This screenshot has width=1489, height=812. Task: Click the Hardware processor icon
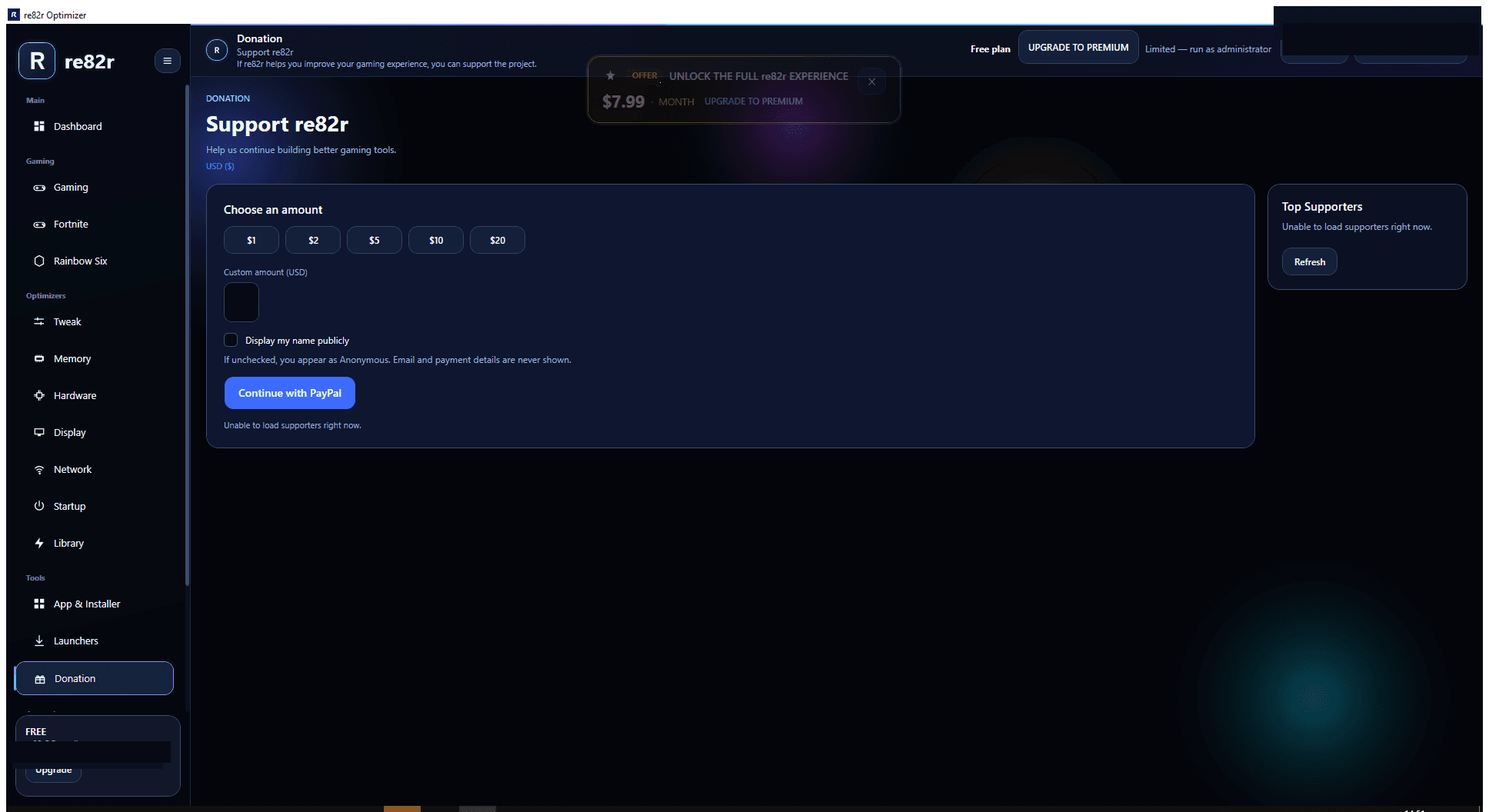(39, 395)
